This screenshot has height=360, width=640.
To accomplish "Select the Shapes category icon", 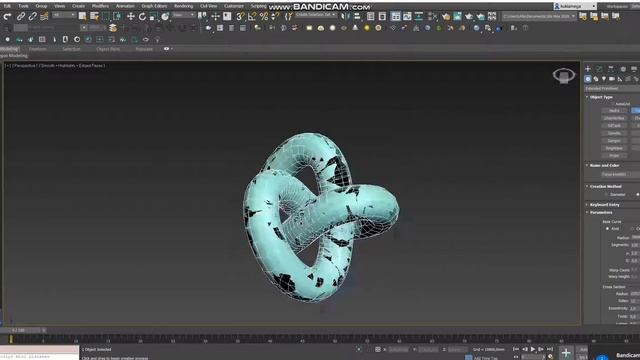I will (596, 79).
